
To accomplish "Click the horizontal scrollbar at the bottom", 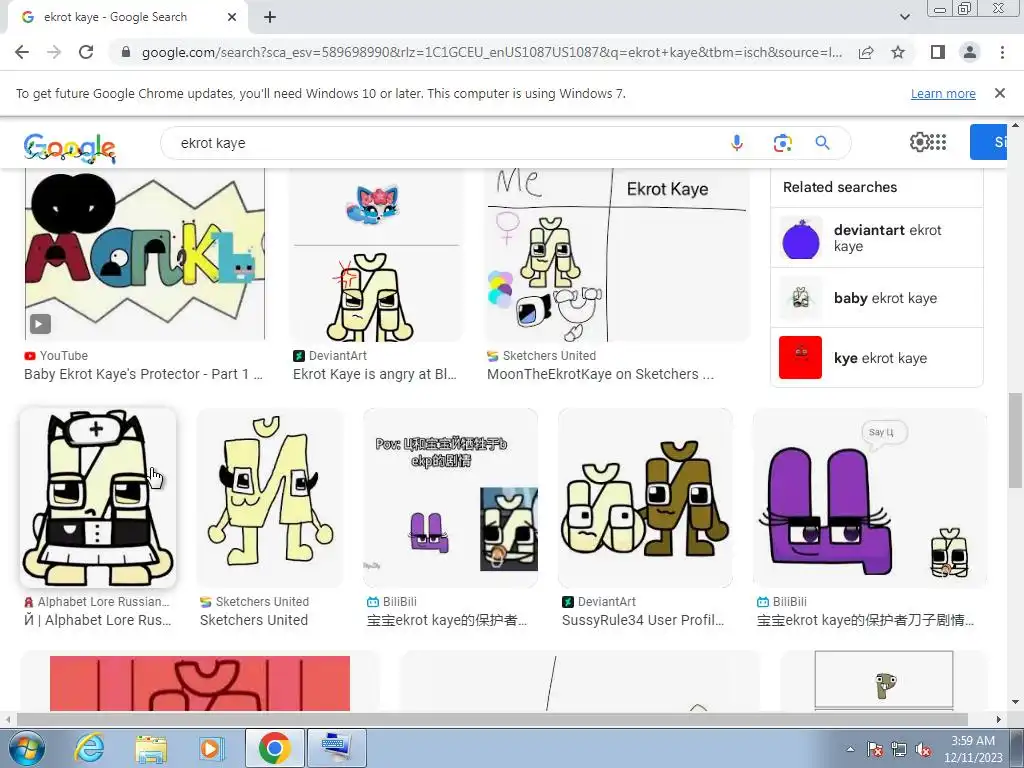I will coord(491,719).
